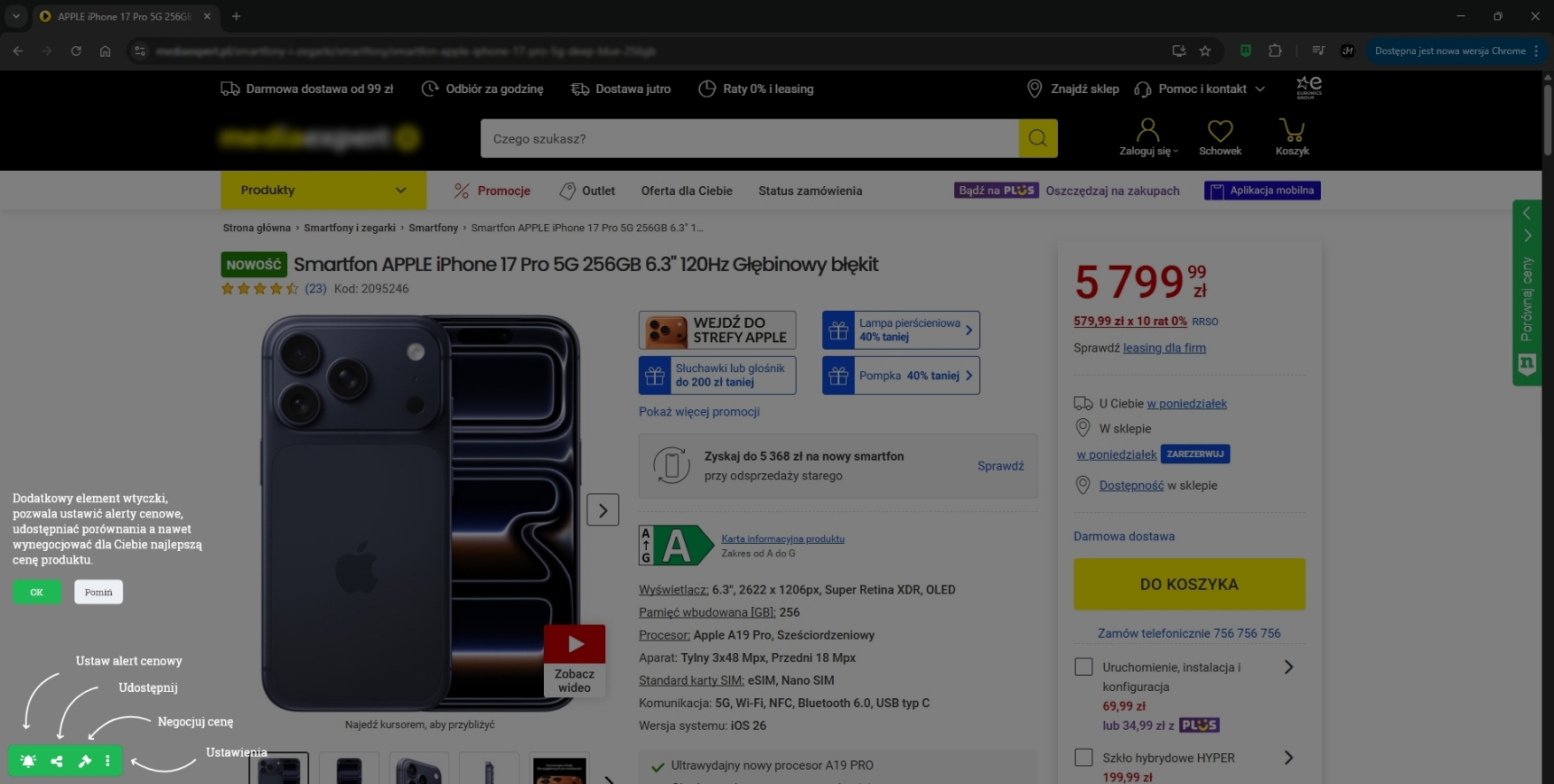This screenshot has width=1554, height=784.
Task: Click the Czego szukasz search field
Action: click(750, 139)
